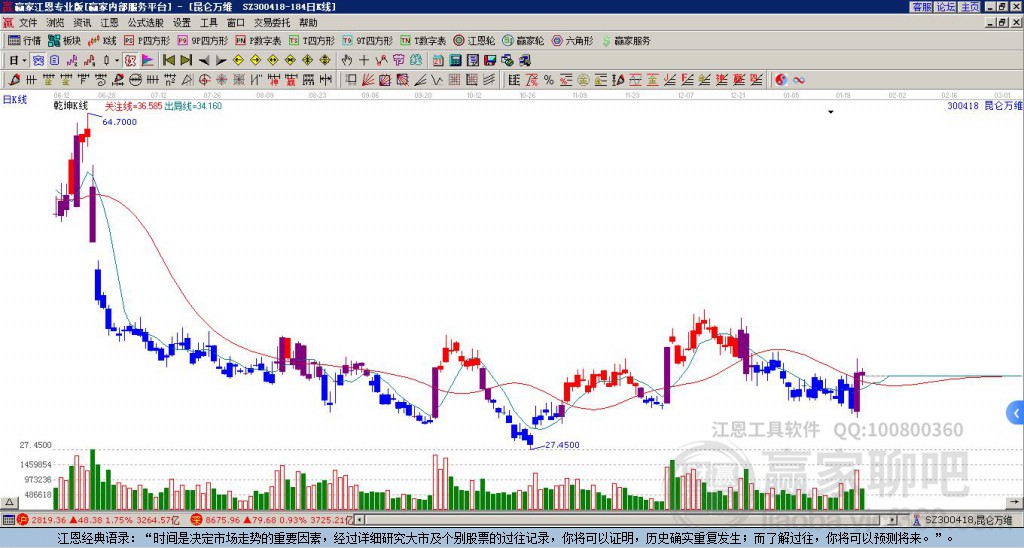Click the 出局线=34.160 value
1024x548 pixels.
[x=193, y=106]
